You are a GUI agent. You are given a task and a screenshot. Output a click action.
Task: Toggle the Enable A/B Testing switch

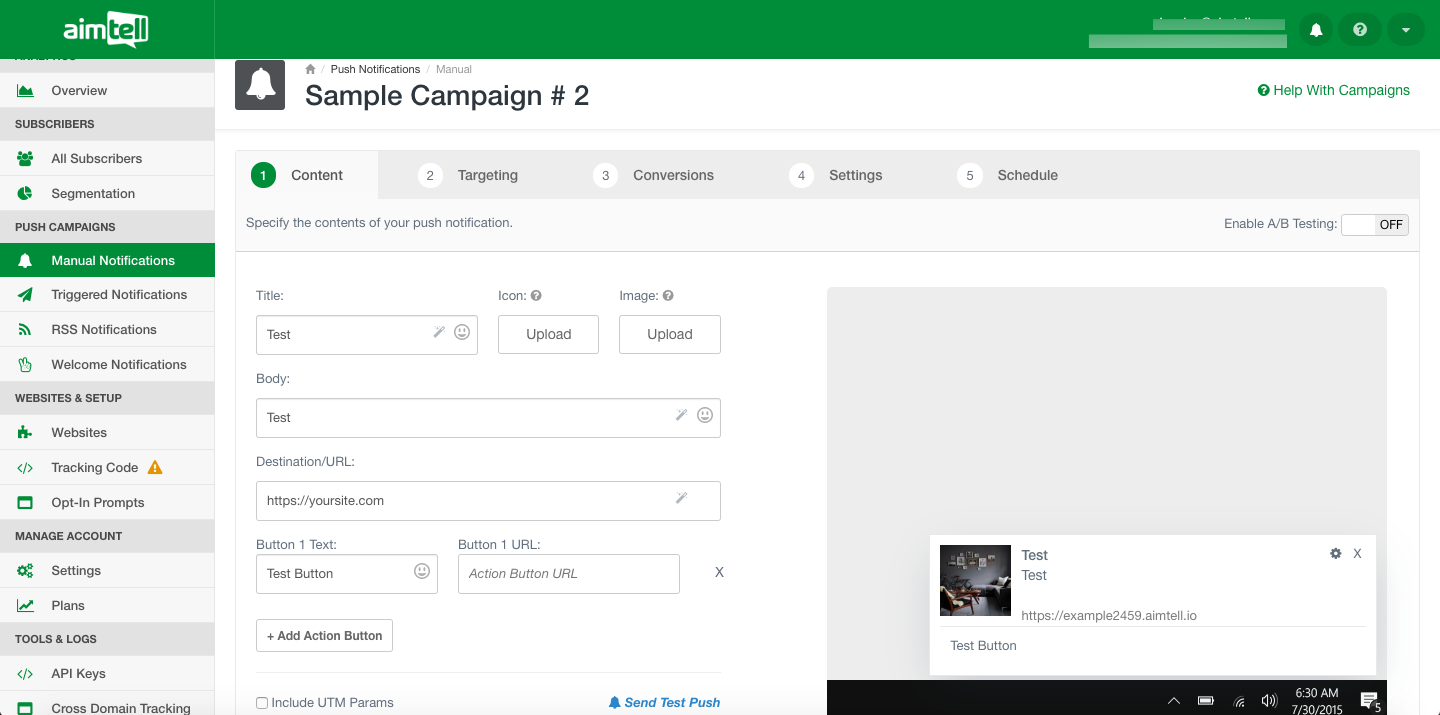[1374, 224]
